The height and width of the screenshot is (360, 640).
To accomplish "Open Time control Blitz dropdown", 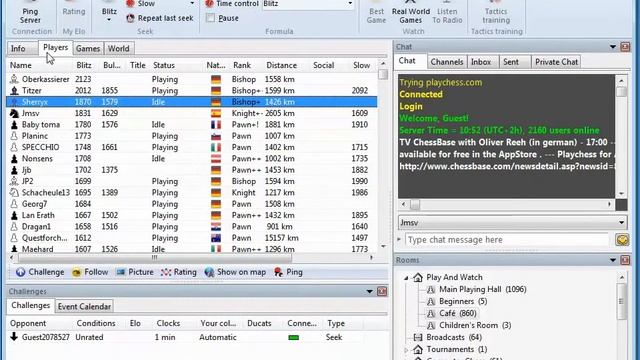I will [350, 3].
